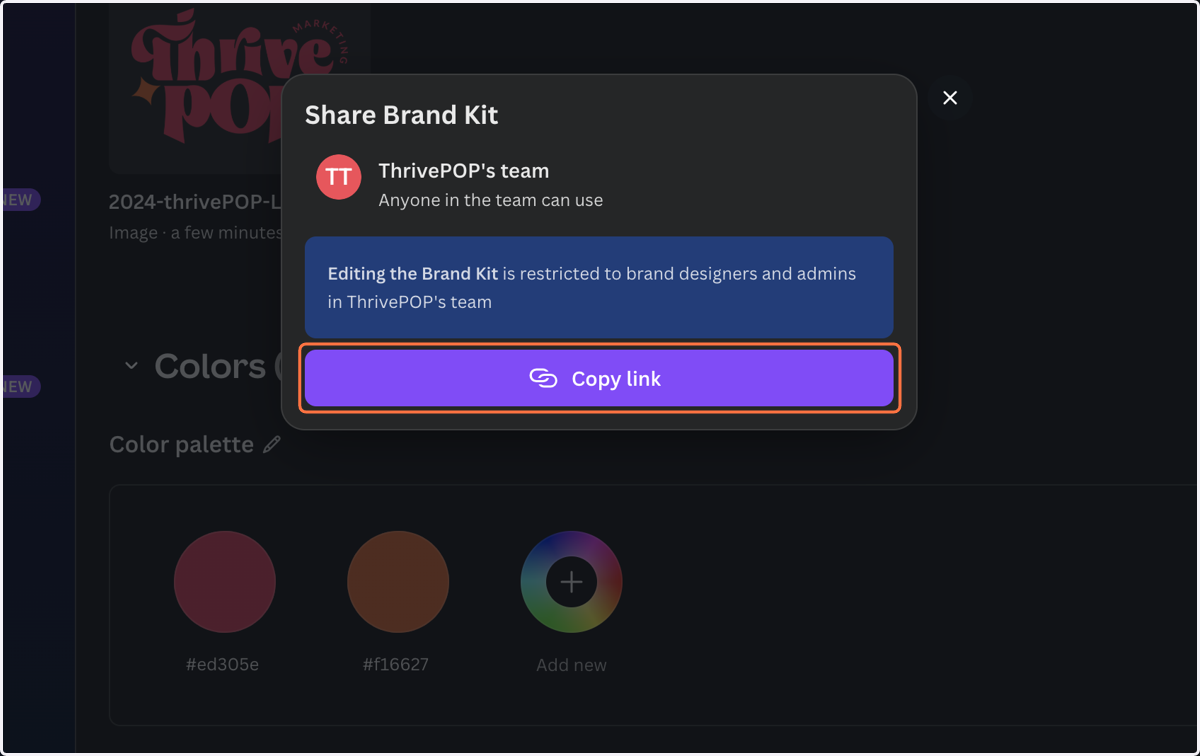Click the Color palette heading
Screen dimensions: 1200x756
click(x=181, y=445)
